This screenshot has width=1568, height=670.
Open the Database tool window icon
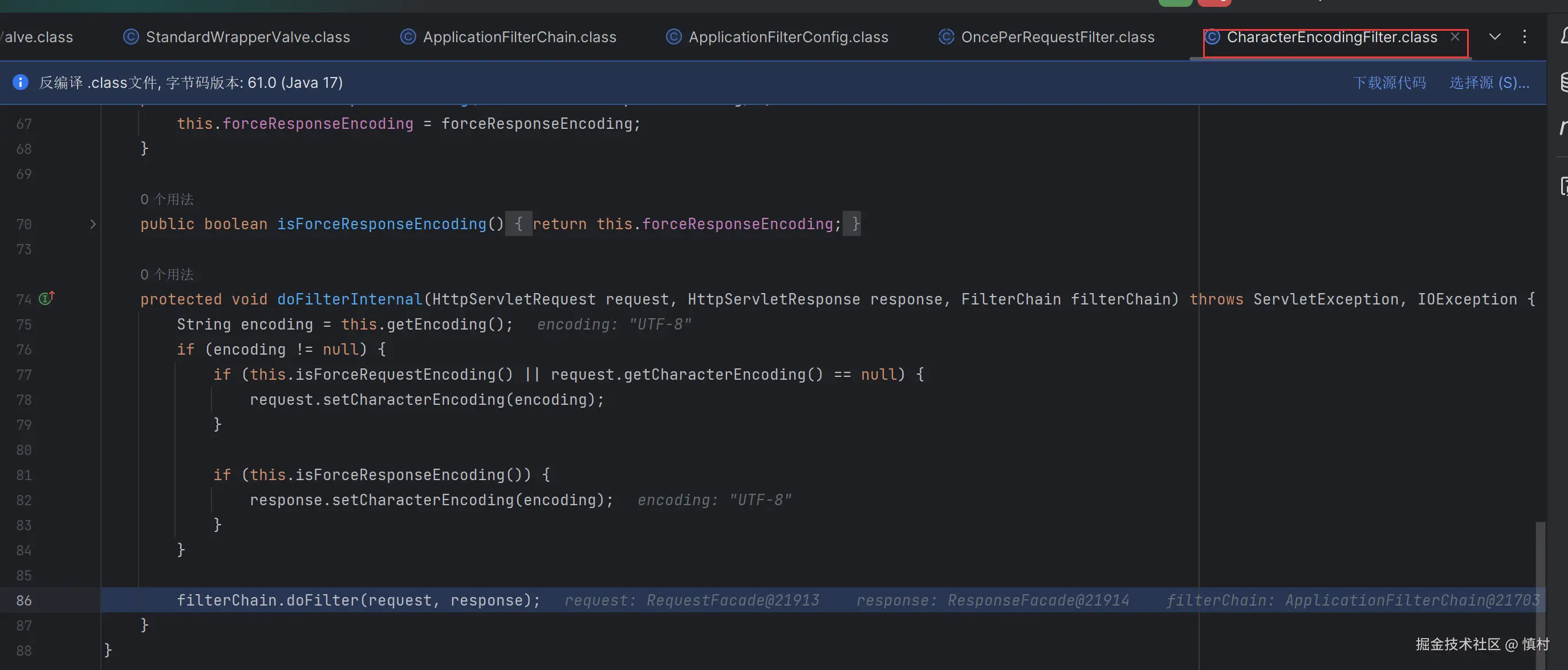[1564, 82]
